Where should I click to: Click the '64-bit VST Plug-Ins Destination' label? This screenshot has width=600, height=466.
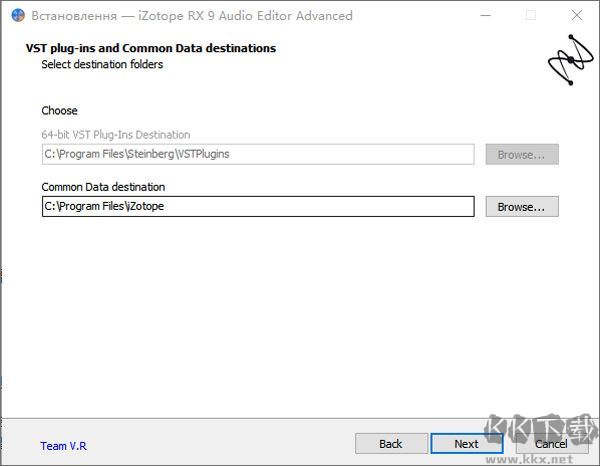116,135
